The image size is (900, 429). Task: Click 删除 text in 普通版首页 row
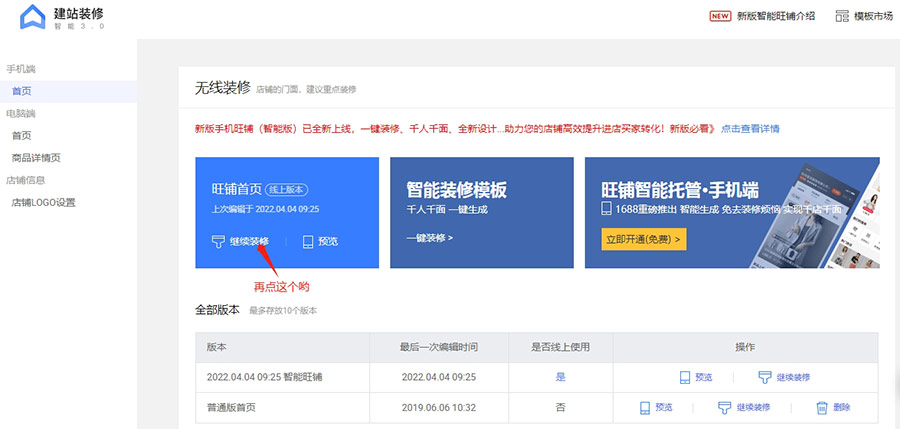tap(841, 408)
